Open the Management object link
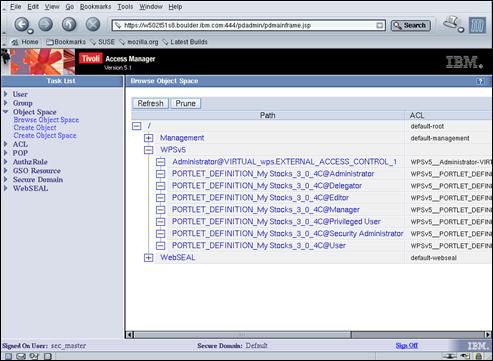The height and width of the screenshot is (361, 493). [x=182, y=138]
